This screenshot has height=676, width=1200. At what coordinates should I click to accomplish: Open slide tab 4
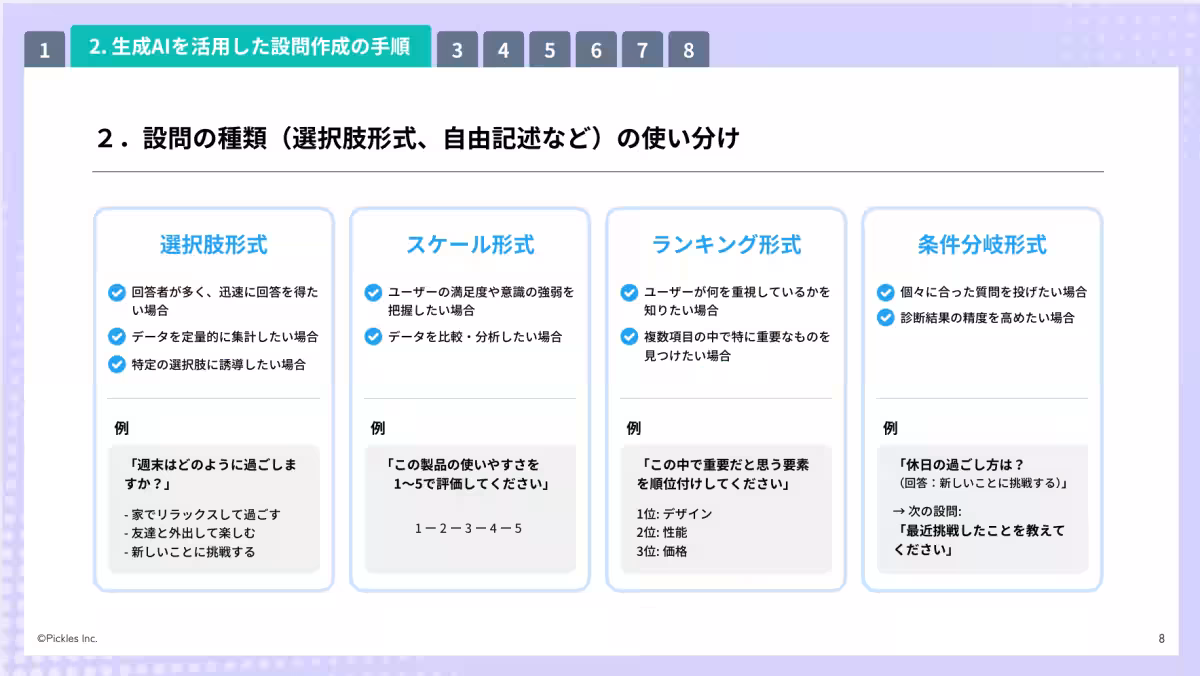point(504,47)
